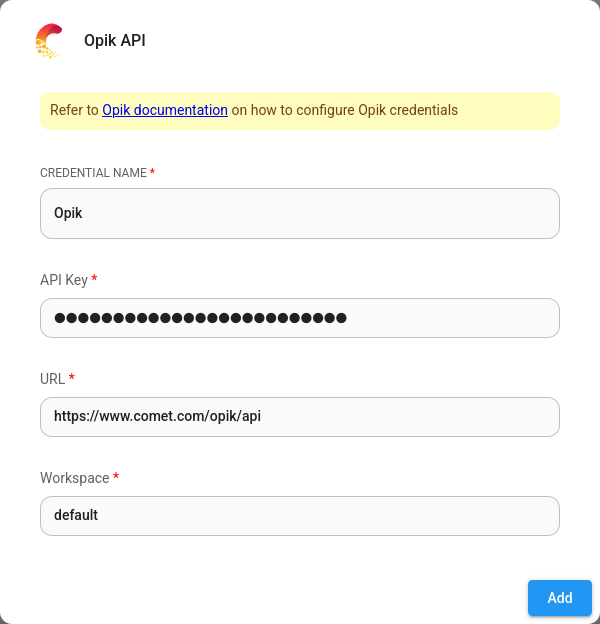Click the Opik logo icon
The height and width of the screenshot is (624, 600).
48,41
